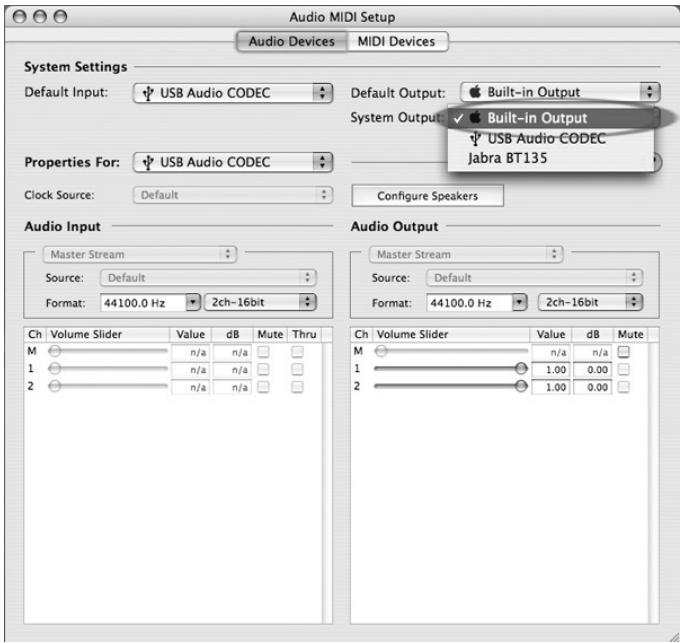Click Audio Output master channel M volume slider
The width and height of the screenshot is (681, 643).
click(451, 351)
